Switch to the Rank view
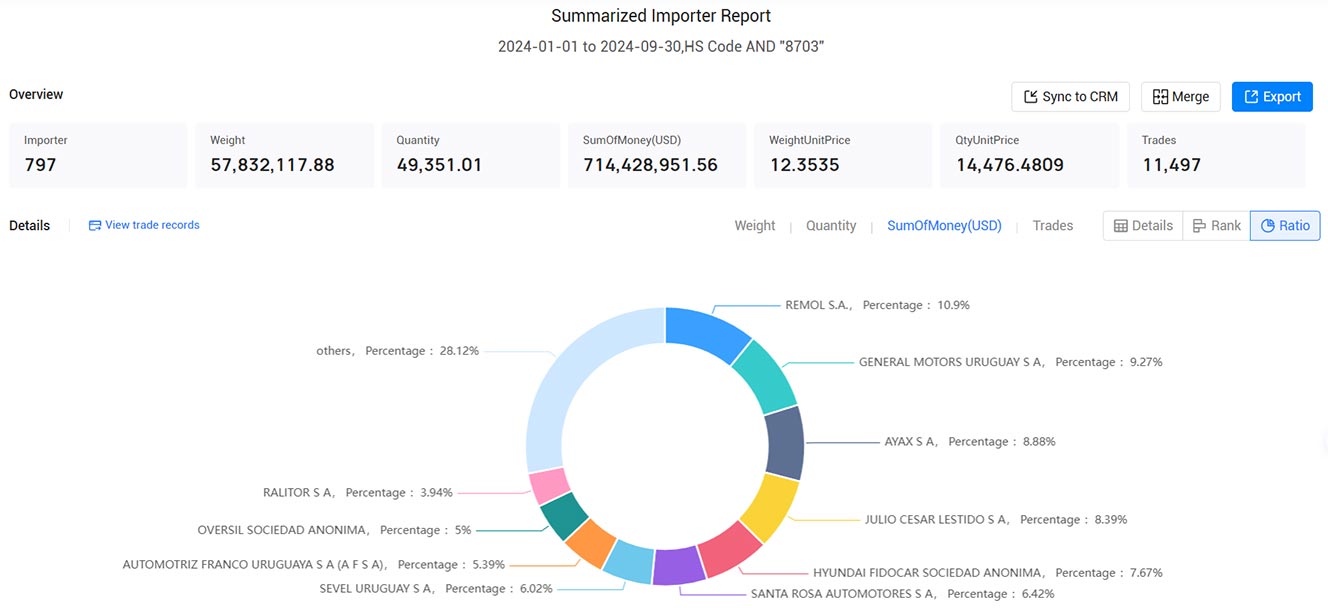Viewport: 1328px width, 612px height. tap(1216, 226)
